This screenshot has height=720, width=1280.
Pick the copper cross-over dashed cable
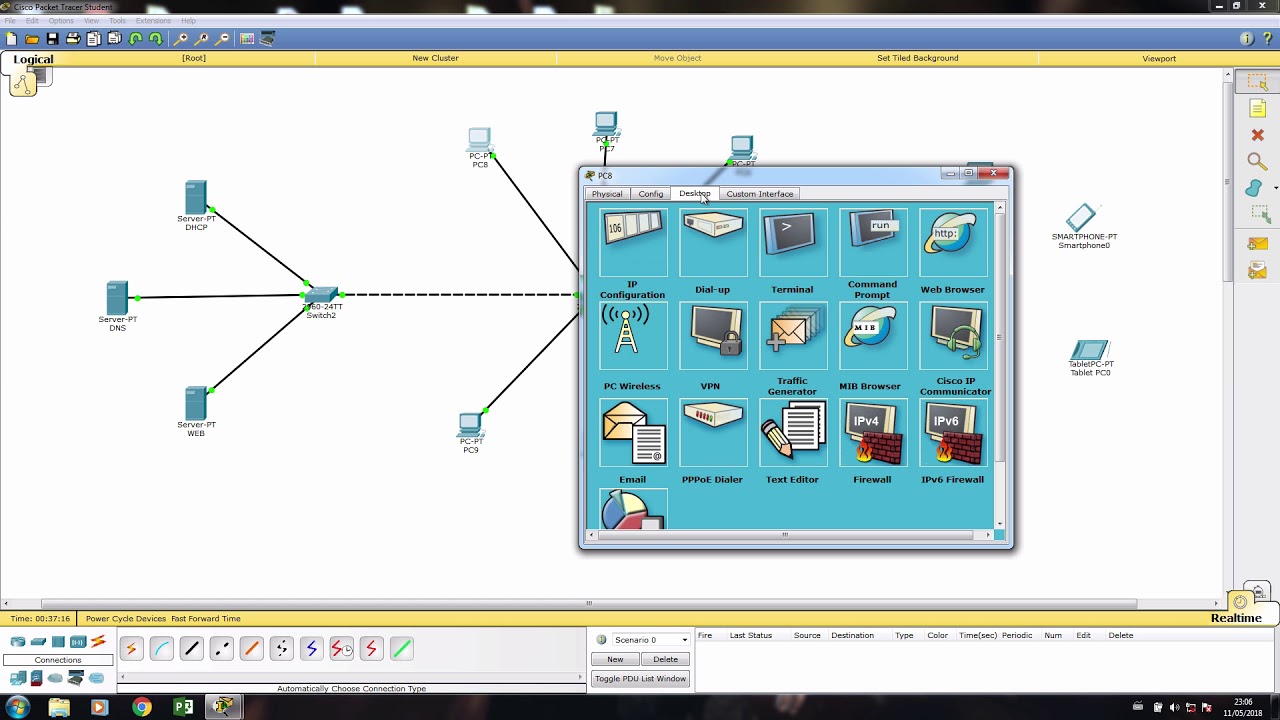pyautogui.click(x=221, y=649)
